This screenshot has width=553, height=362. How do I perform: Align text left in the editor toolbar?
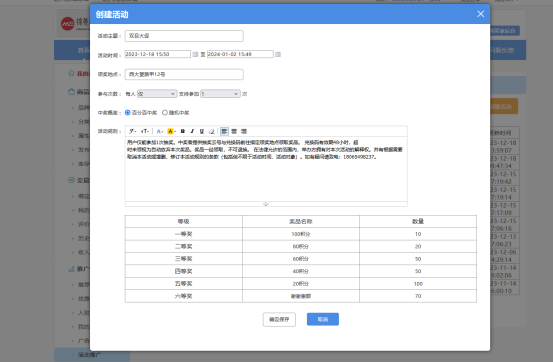(x=224, y=131)
